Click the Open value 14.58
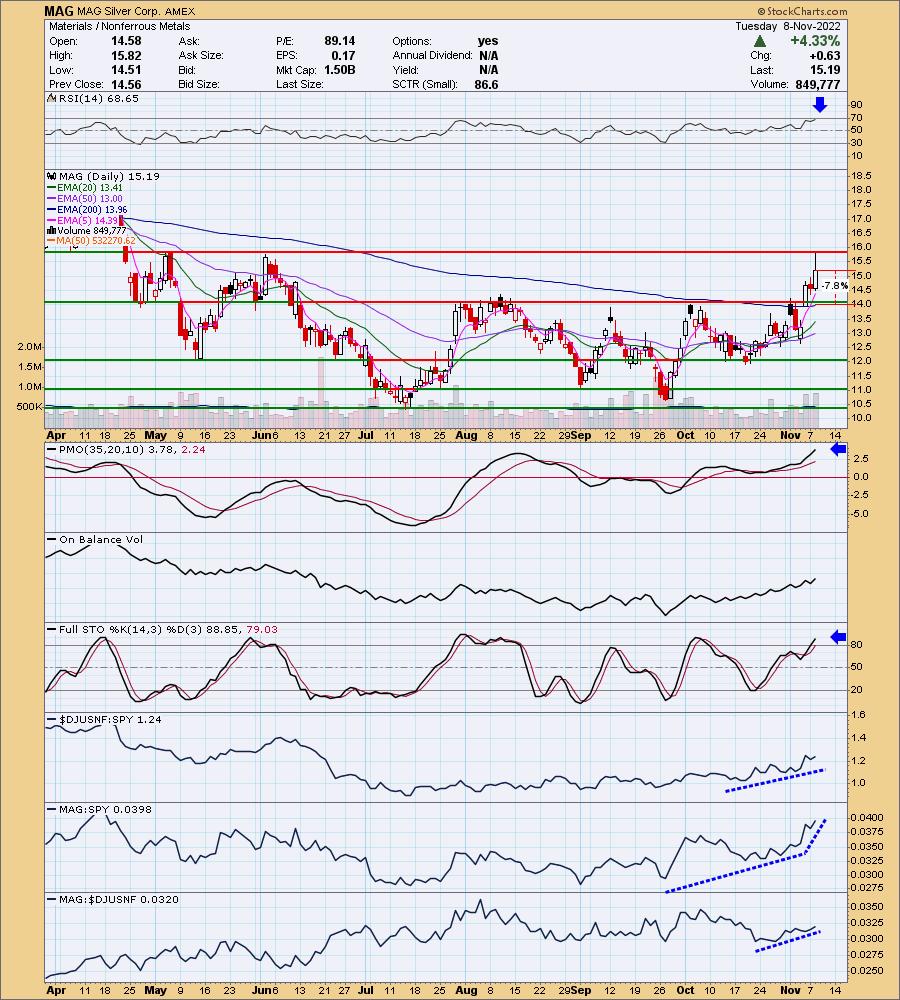 [126, 41]
